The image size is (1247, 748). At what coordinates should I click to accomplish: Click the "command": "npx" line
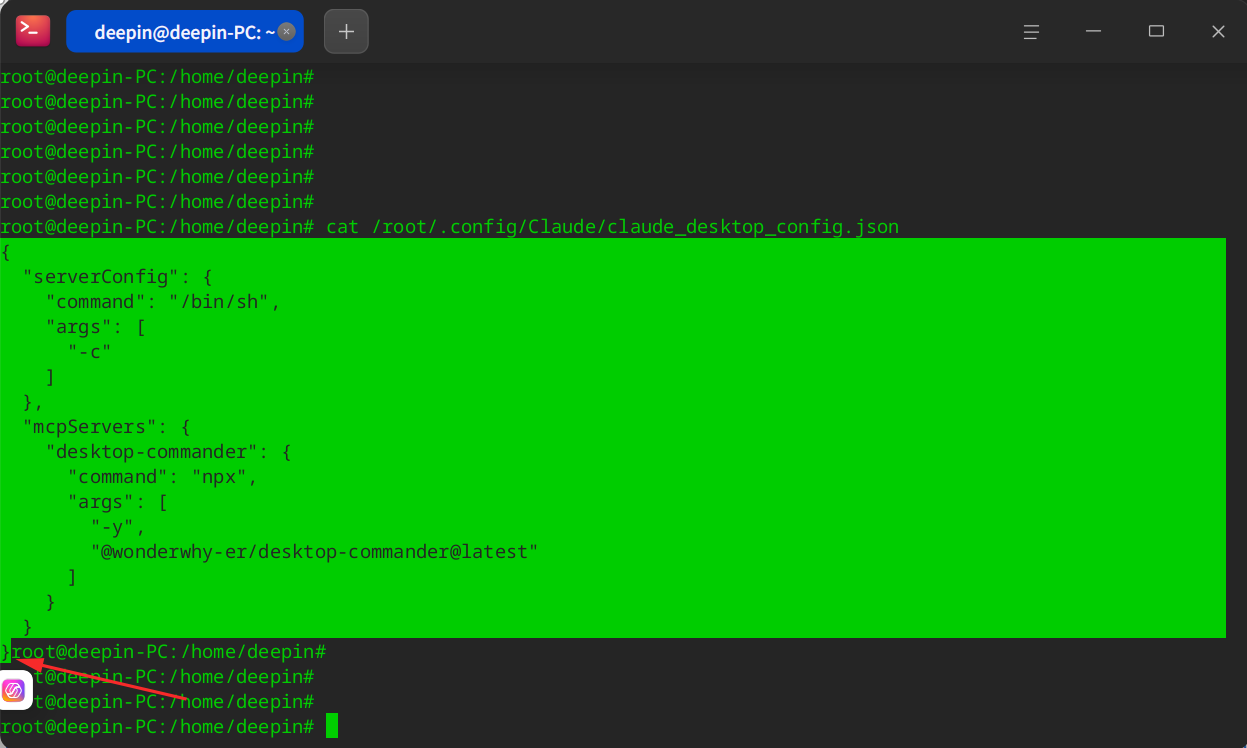pyautogui.click(x=163, y=477)
